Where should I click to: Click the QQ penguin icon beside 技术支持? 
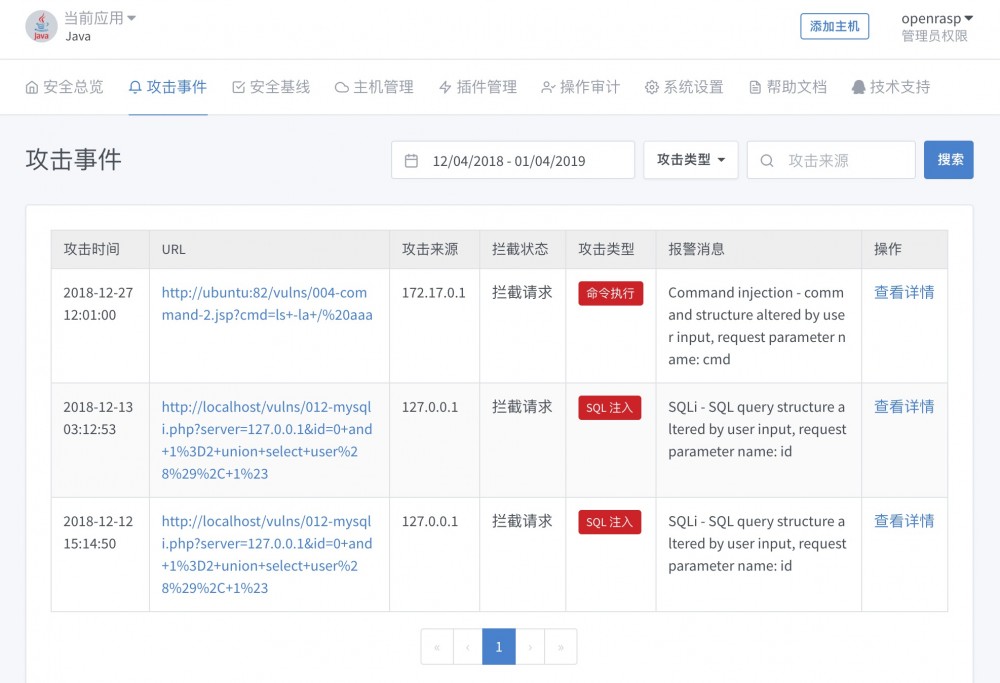click(858, 87)
